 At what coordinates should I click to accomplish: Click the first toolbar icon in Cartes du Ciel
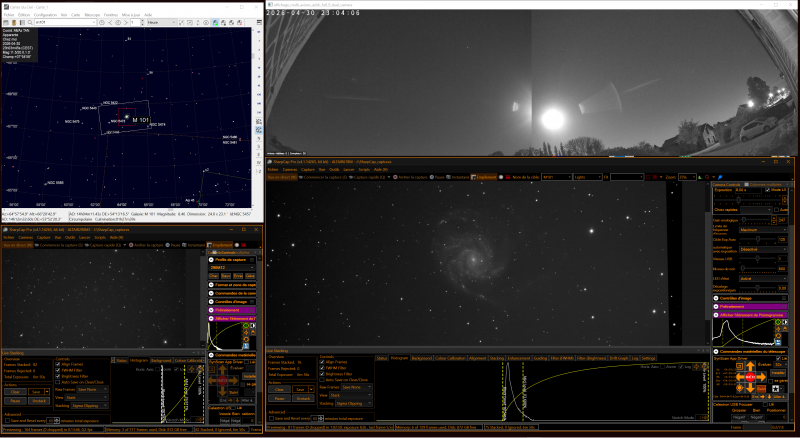point(6,22)
